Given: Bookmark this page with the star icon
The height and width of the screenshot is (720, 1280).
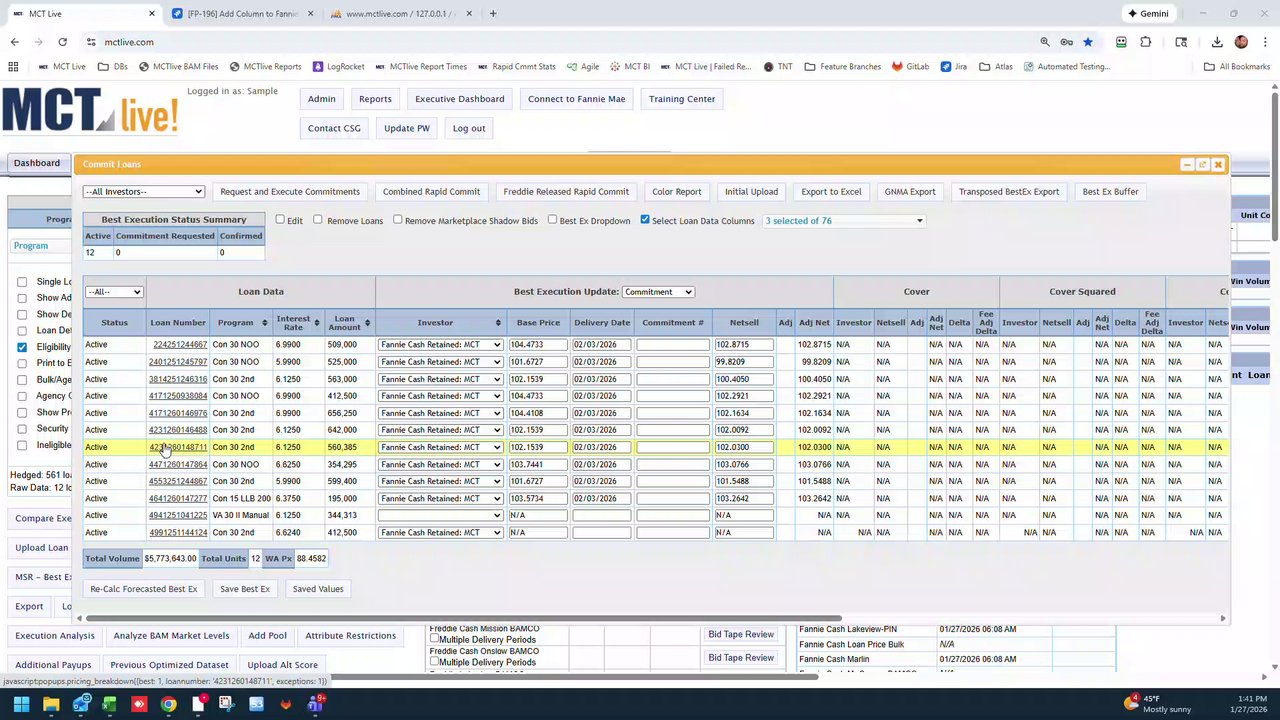Looking at the screenshot, I should coord(1088,42).
